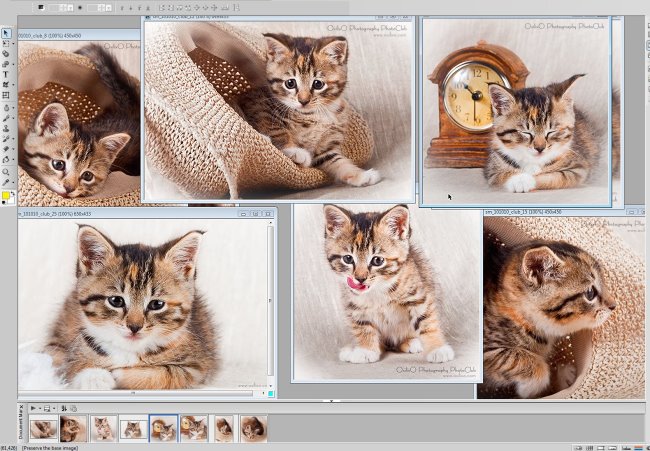Click the yellow foreground color swatch
The height and width of the screenshot is (451, 650).
tap(6, 196)
